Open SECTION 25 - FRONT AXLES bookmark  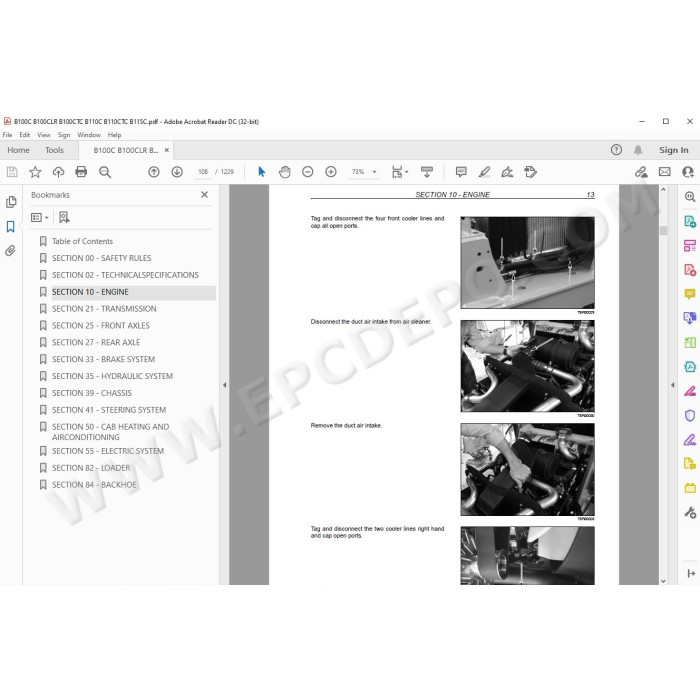click(x=100, y=325)
